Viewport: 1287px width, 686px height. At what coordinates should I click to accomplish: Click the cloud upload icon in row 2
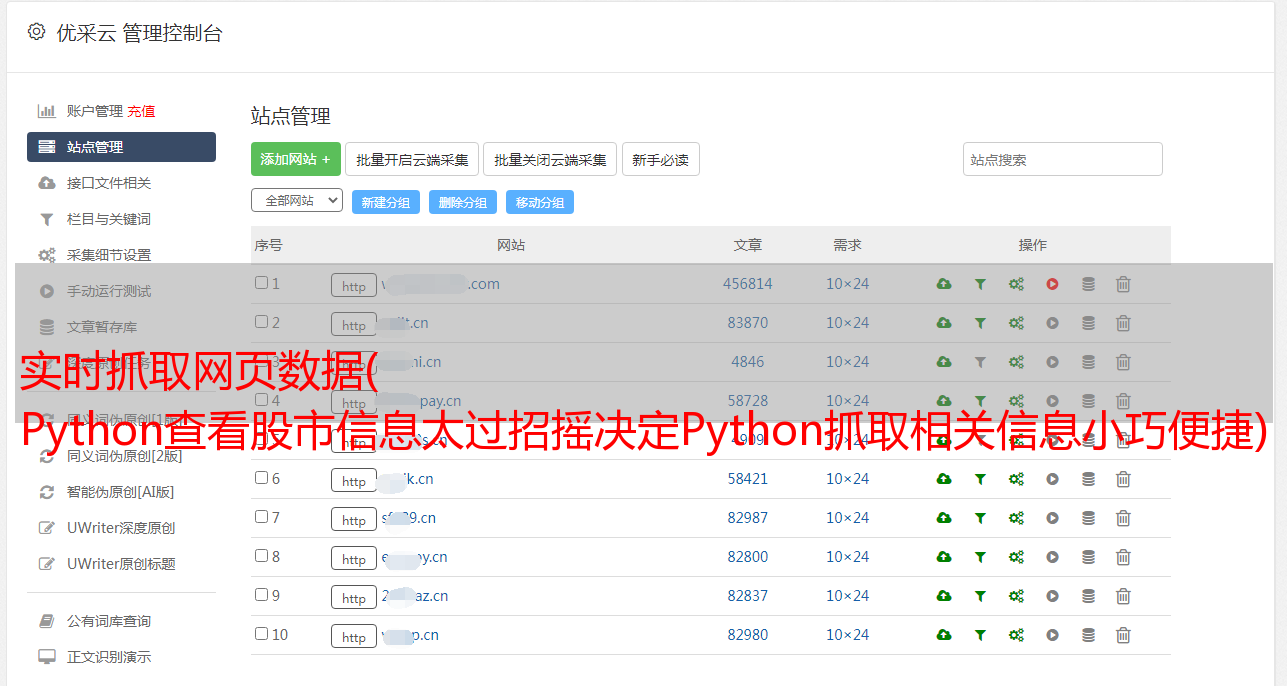[944, 323]
